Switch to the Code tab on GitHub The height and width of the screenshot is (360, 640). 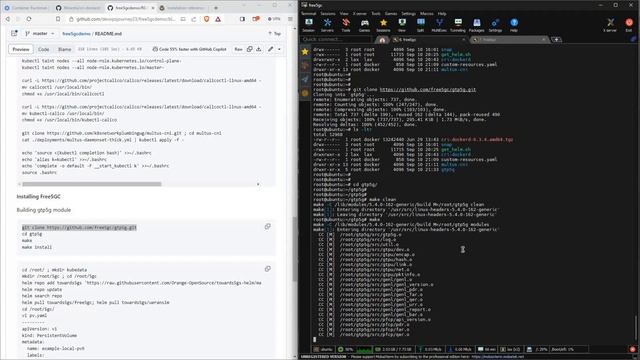(44, 49)
